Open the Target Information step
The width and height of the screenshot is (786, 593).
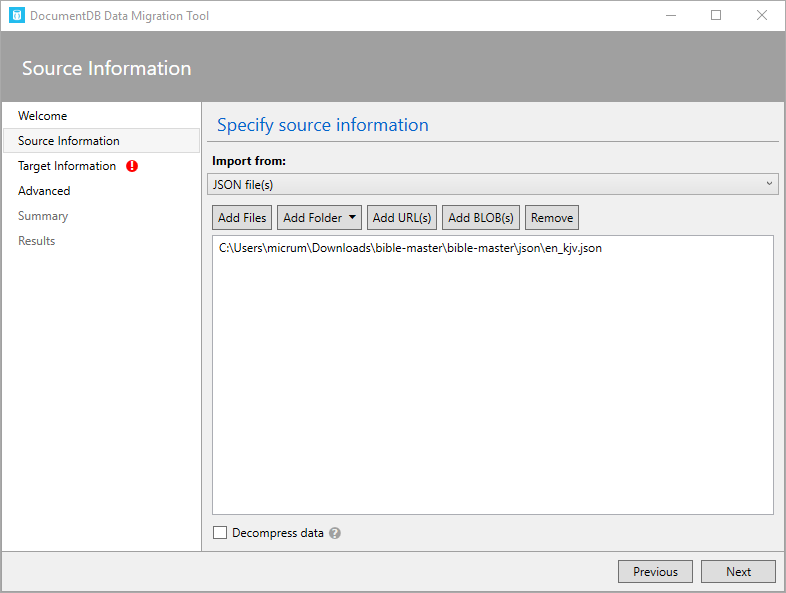point(67,166)
